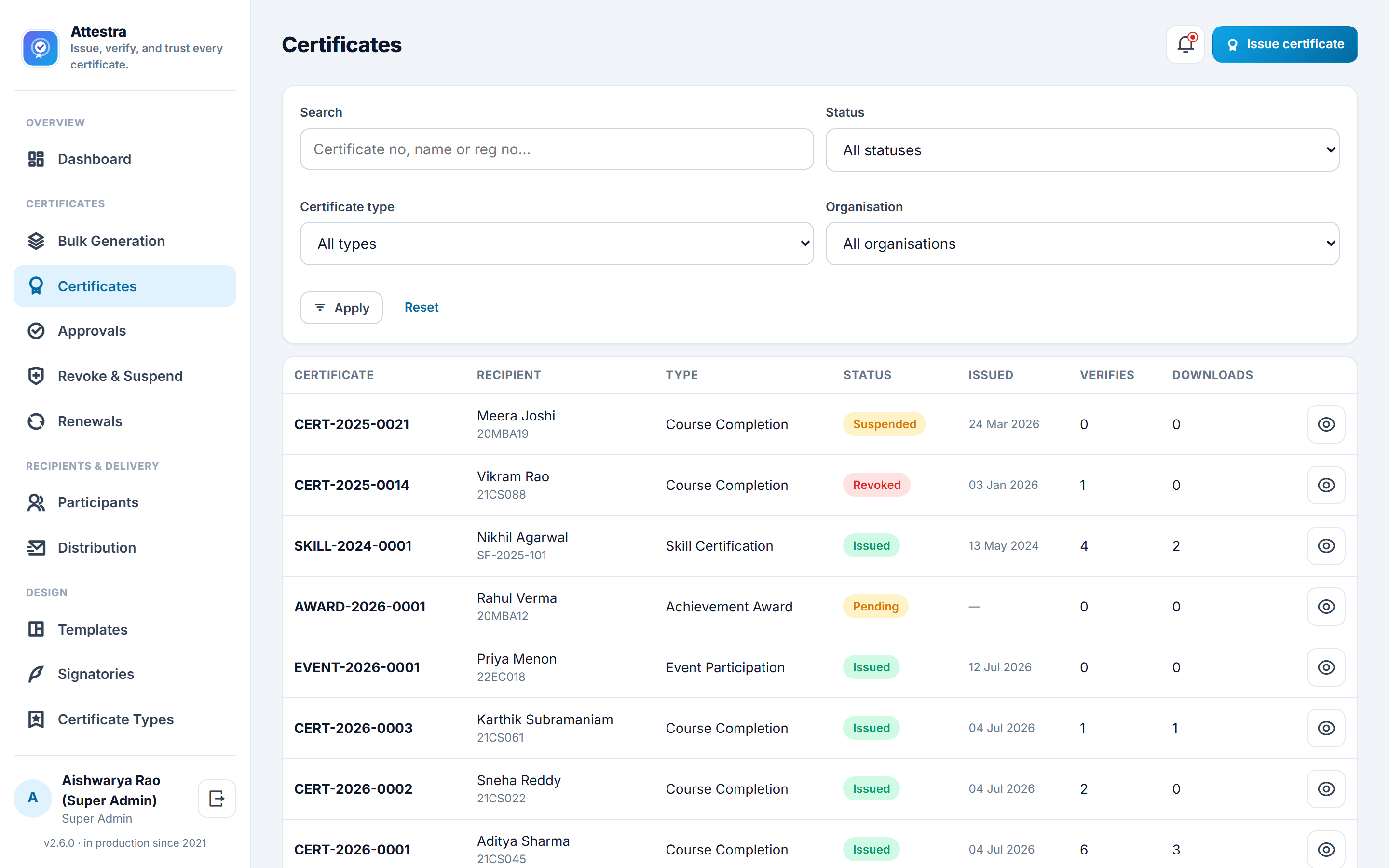Screen dimensions: 1389x868
Task: Click the DOWNLOADS column header
Action: [1212, 375]
